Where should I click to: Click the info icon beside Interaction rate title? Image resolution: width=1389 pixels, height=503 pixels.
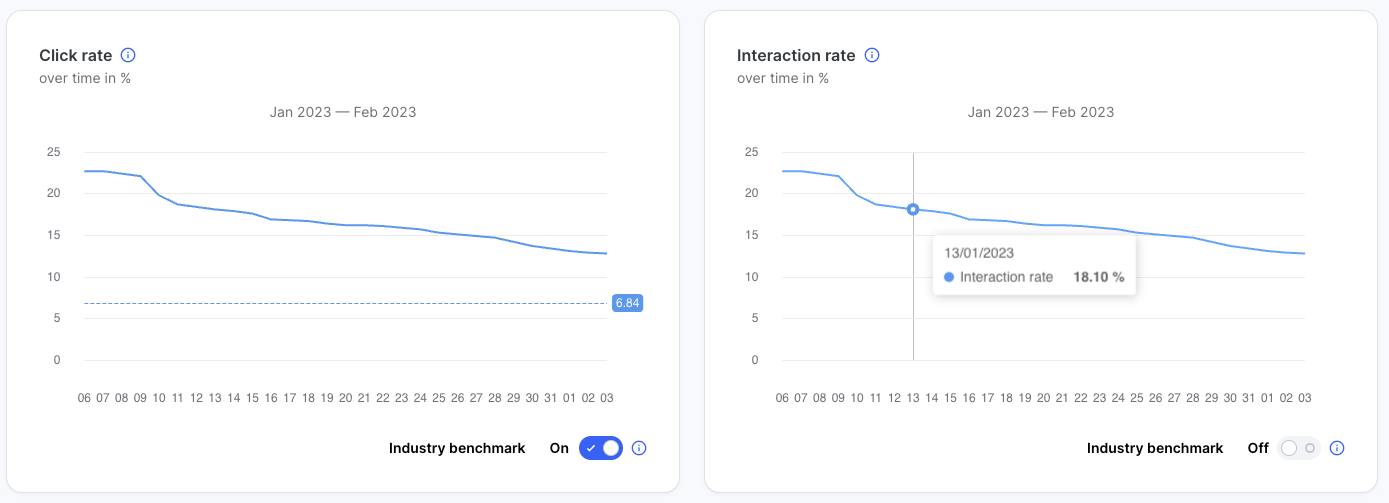[871, 56]
